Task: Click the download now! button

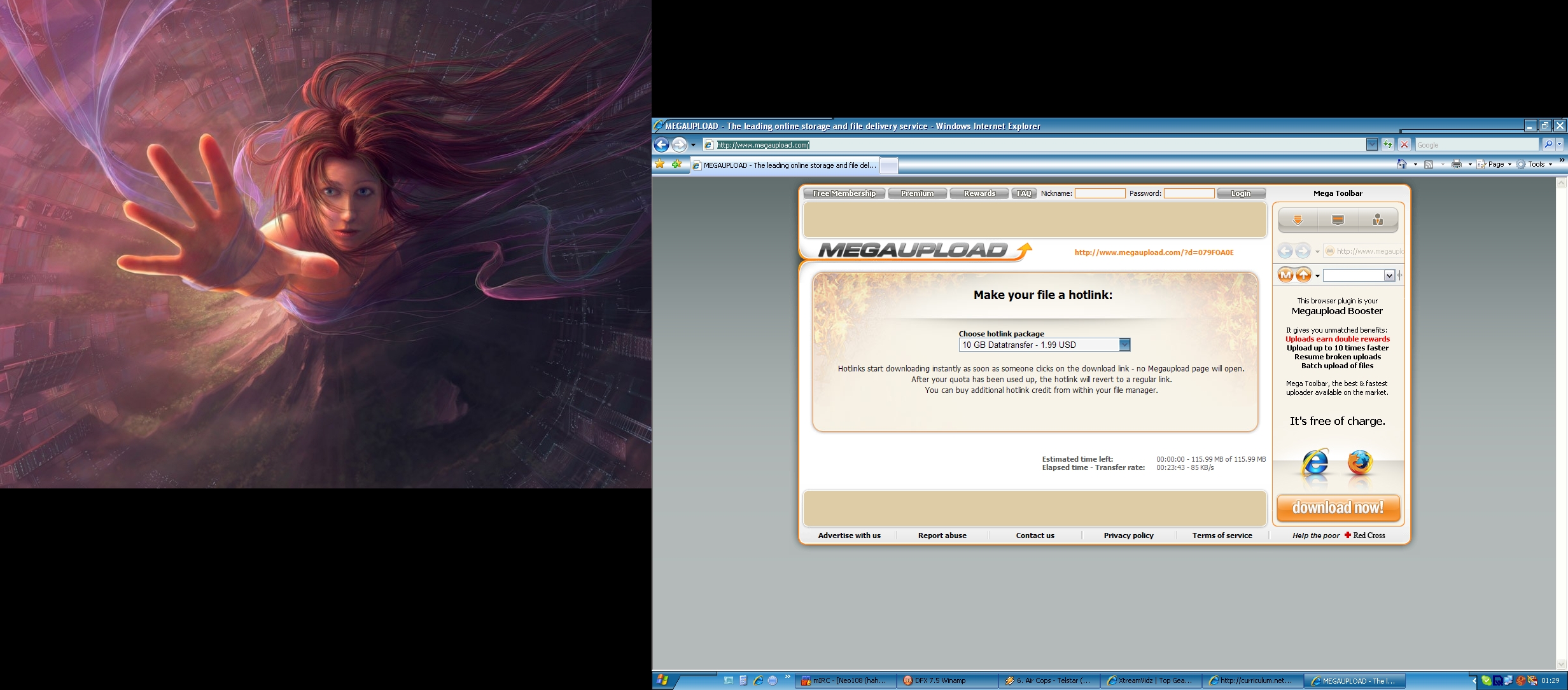Action: click(x=1338, y=507)
